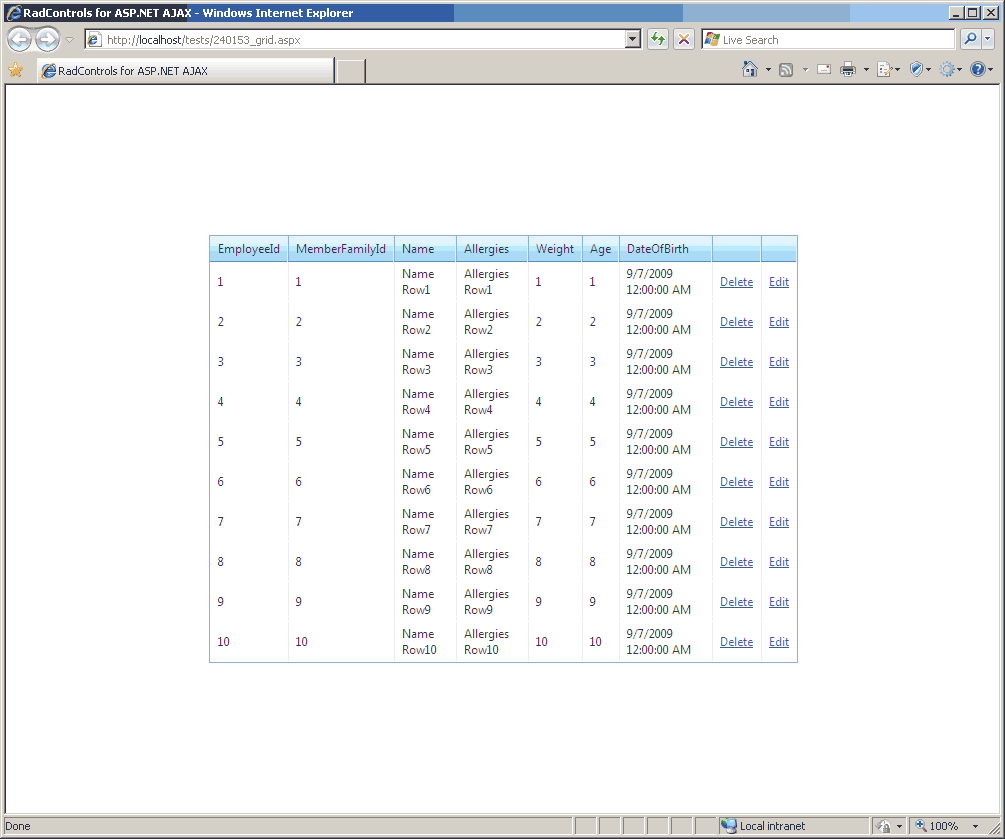The height and width of the screenshot is (839, 1005).
Task: Click Delete link for Name Row7
Action: pyautogui.click(x=736, y=522)
